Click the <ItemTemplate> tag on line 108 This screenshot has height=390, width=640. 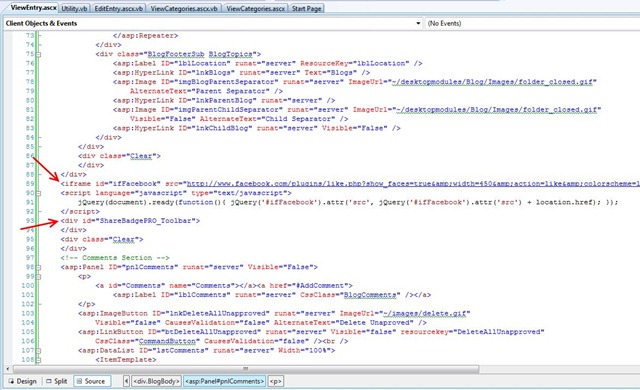click(126, 360)
